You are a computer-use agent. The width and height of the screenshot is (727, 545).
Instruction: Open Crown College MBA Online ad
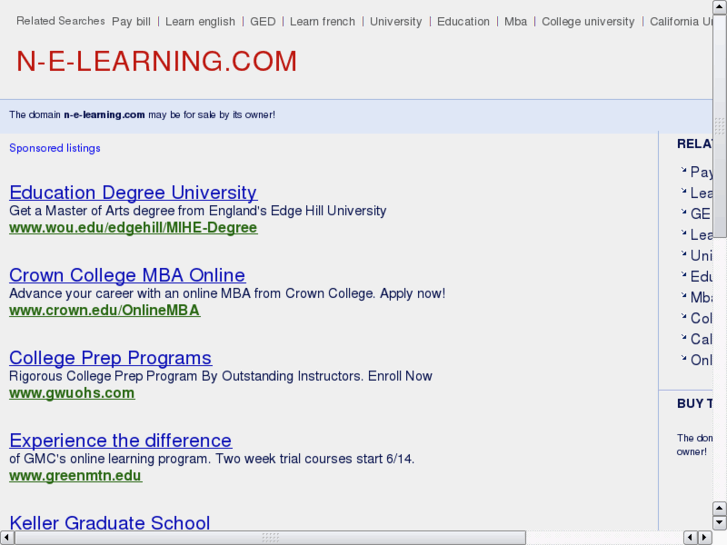(x=127, y=275)
